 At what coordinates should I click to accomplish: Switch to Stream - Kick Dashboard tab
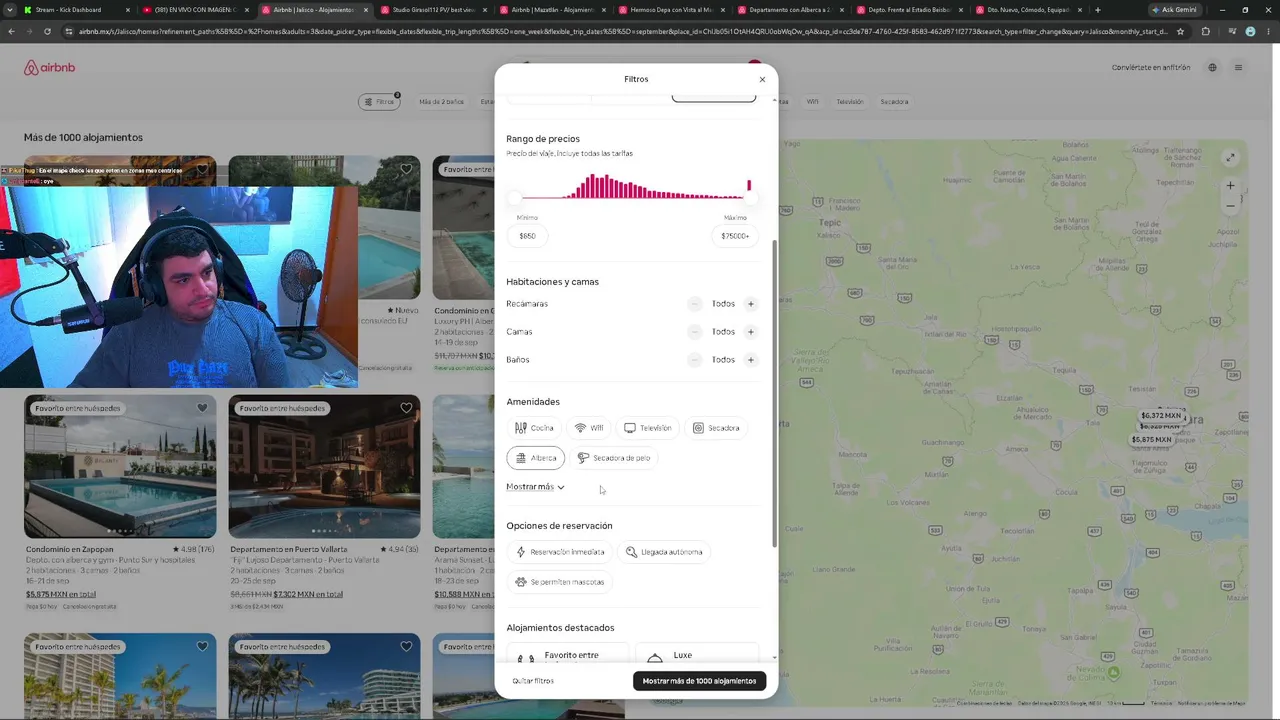tap(75, 10)
